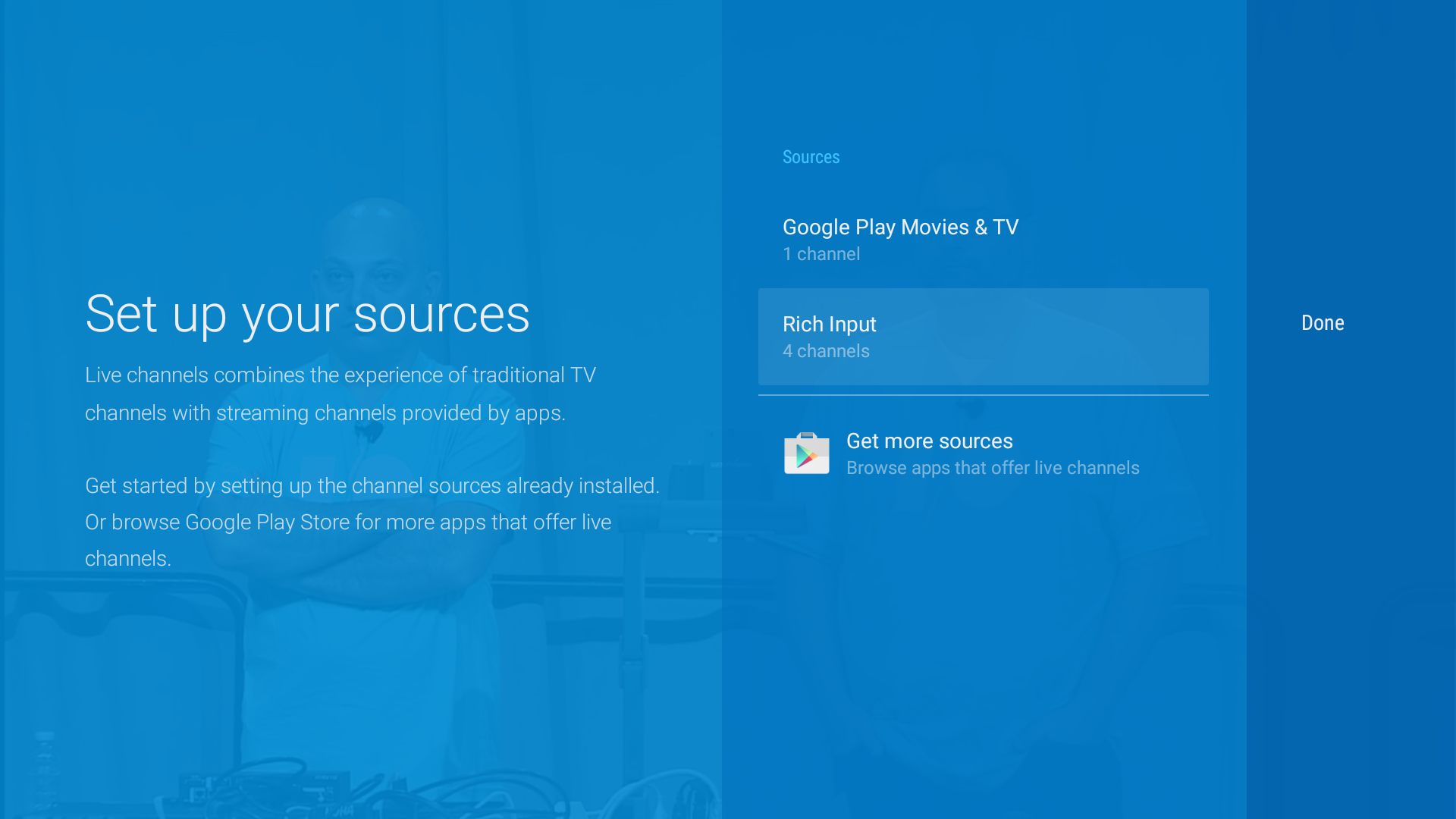Click the Google Play Store bag icon
This screenshot has height=819, width=1456.
[806, 453]
